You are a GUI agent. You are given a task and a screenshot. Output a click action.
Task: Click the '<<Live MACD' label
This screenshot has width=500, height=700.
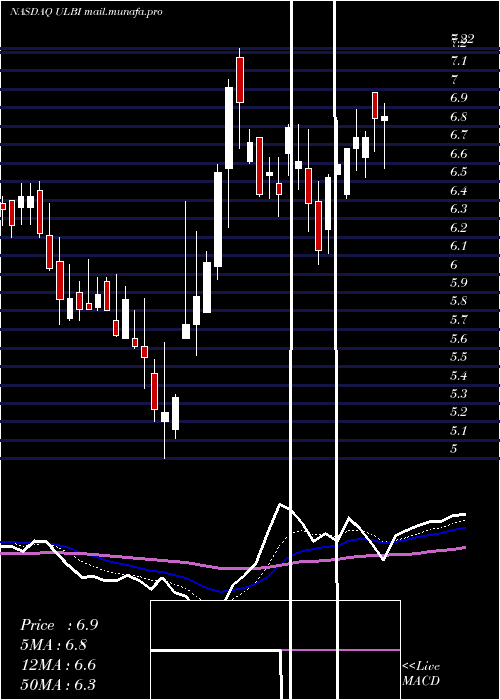tap(421, 674)
